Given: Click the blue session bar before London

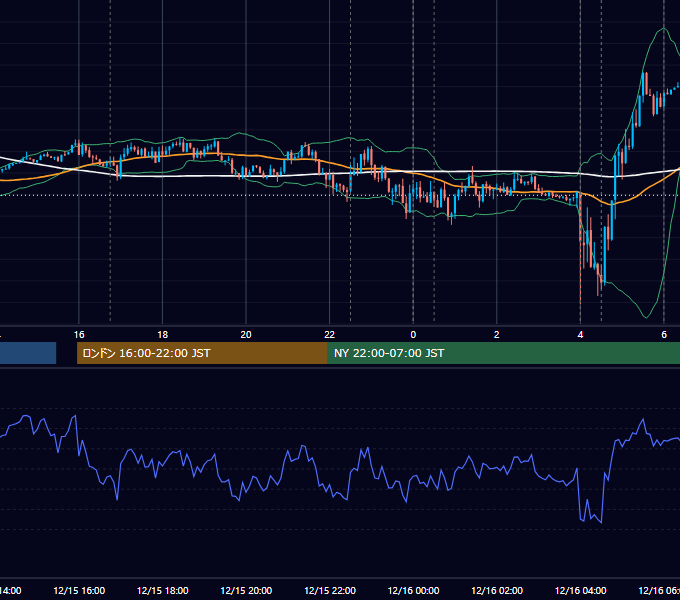Looking at the screenshot, I should pos(28,353).
